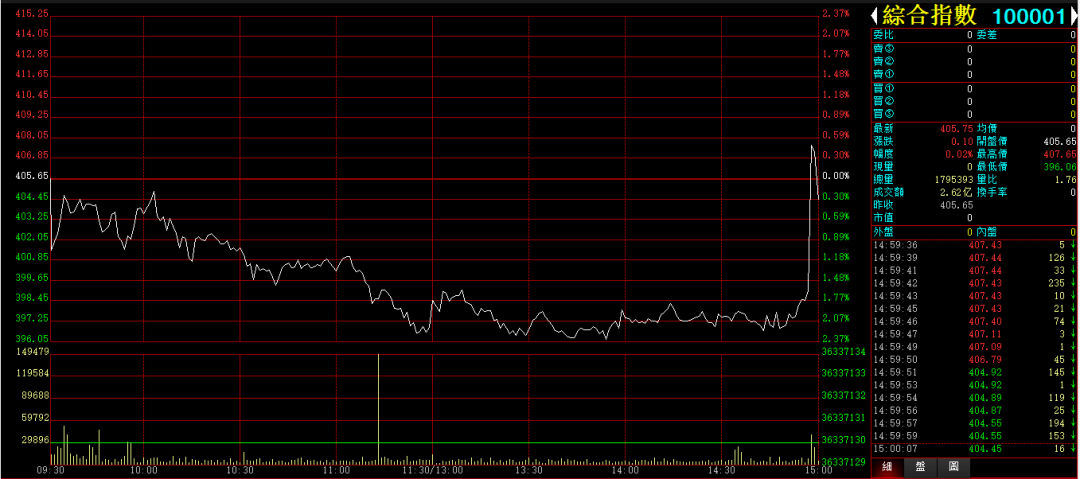Select the 0.00% percent axis label
Viewport: 1080px width, 479px height.
click(838, 176)
